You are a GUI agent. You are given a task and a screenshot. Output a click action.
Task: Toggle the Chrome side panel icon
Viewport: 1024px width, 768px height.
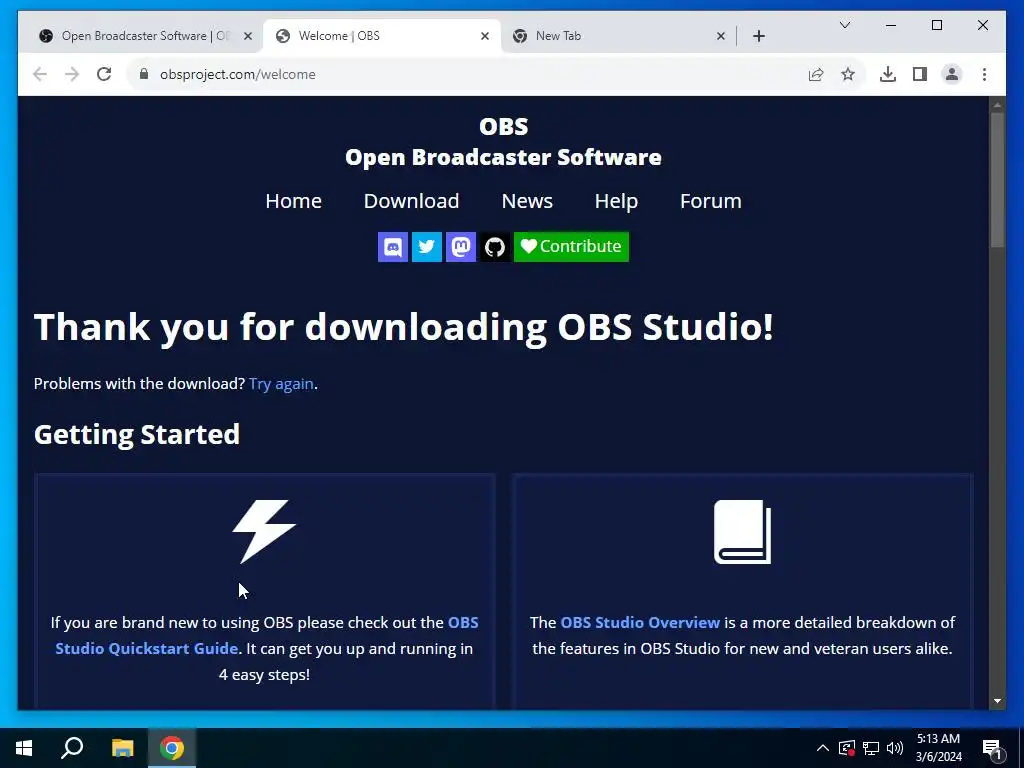click(x=920, y=74)
